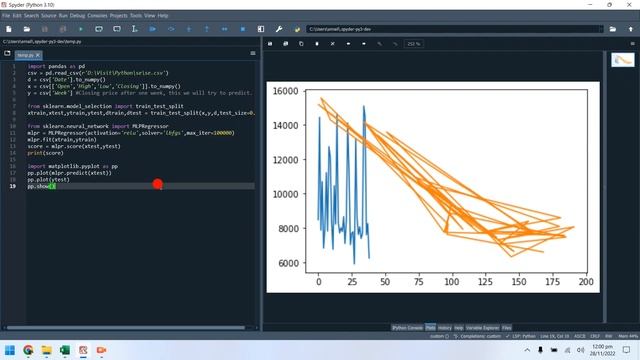Open the volume control in system tray
The width and height of the screenshot is (640, 360).
(x=580, y=350)
